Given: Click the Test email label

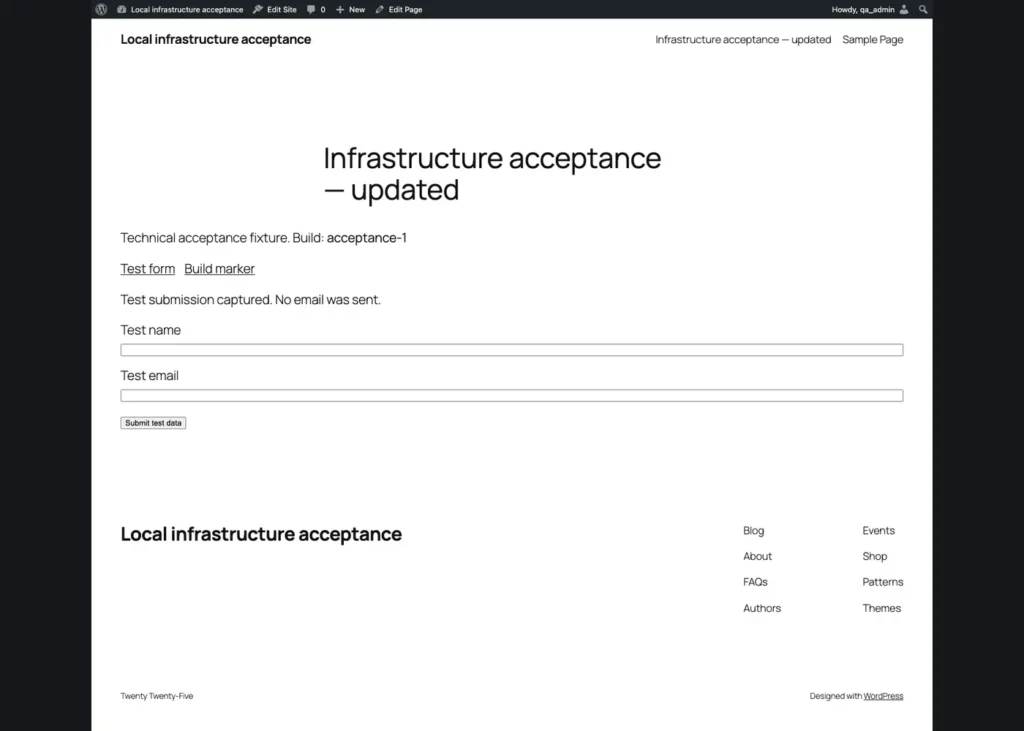Looking at the screenshot, I should pyautogui.click(x=150, y=376).
